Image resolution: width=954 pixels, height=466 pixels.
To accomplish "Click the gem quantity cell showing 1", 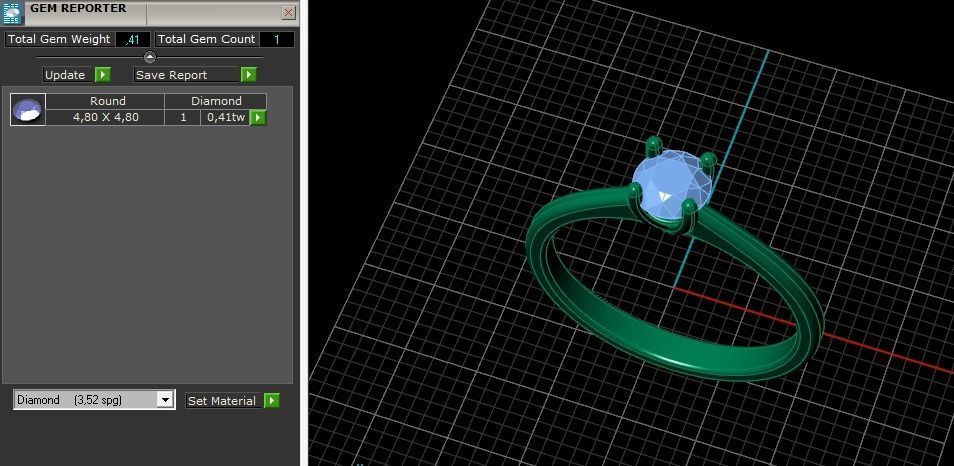I will pyautogui.click(x=183, y=117).
